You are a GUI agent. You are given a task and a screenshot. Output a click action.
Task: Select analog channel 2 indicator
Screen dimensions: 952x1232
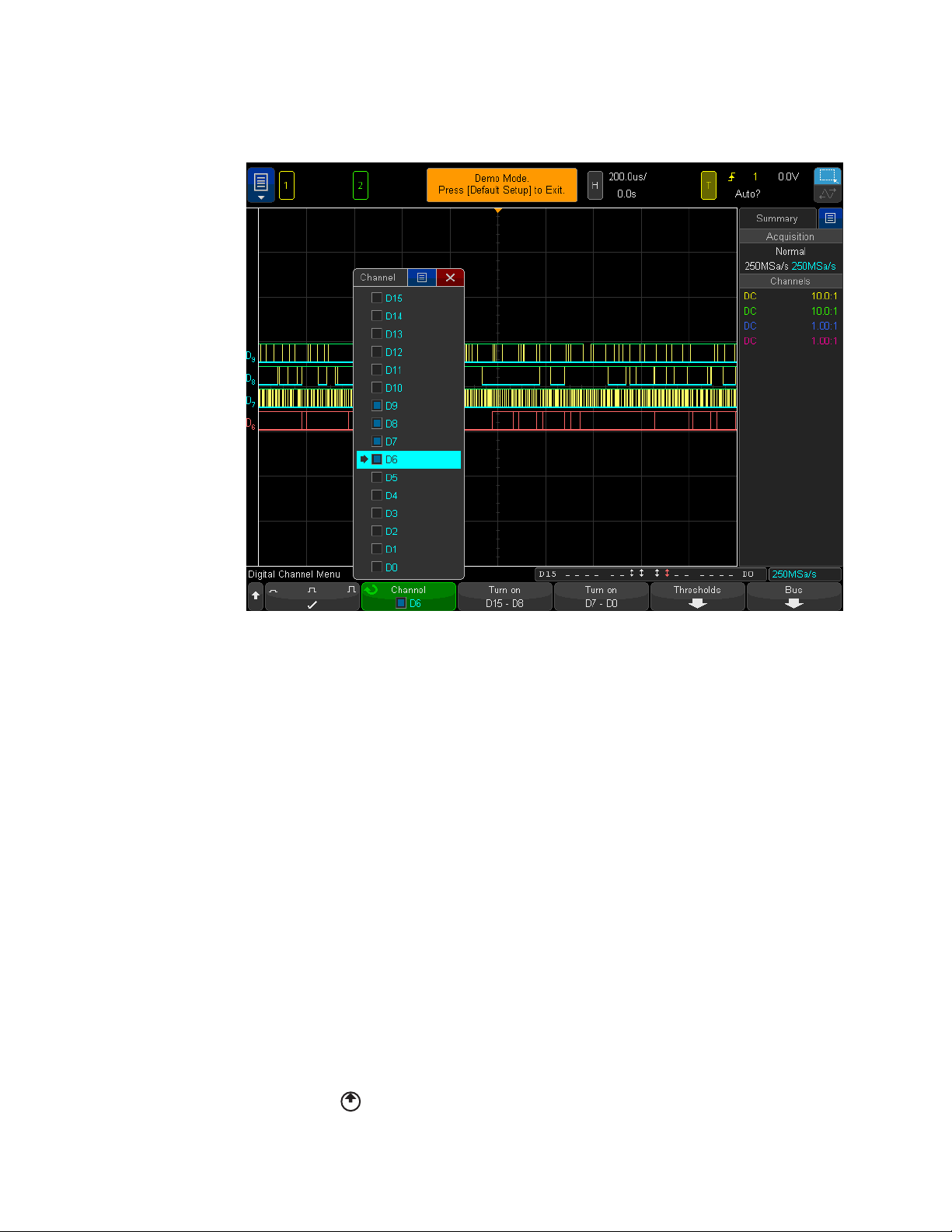click(360, 186)
